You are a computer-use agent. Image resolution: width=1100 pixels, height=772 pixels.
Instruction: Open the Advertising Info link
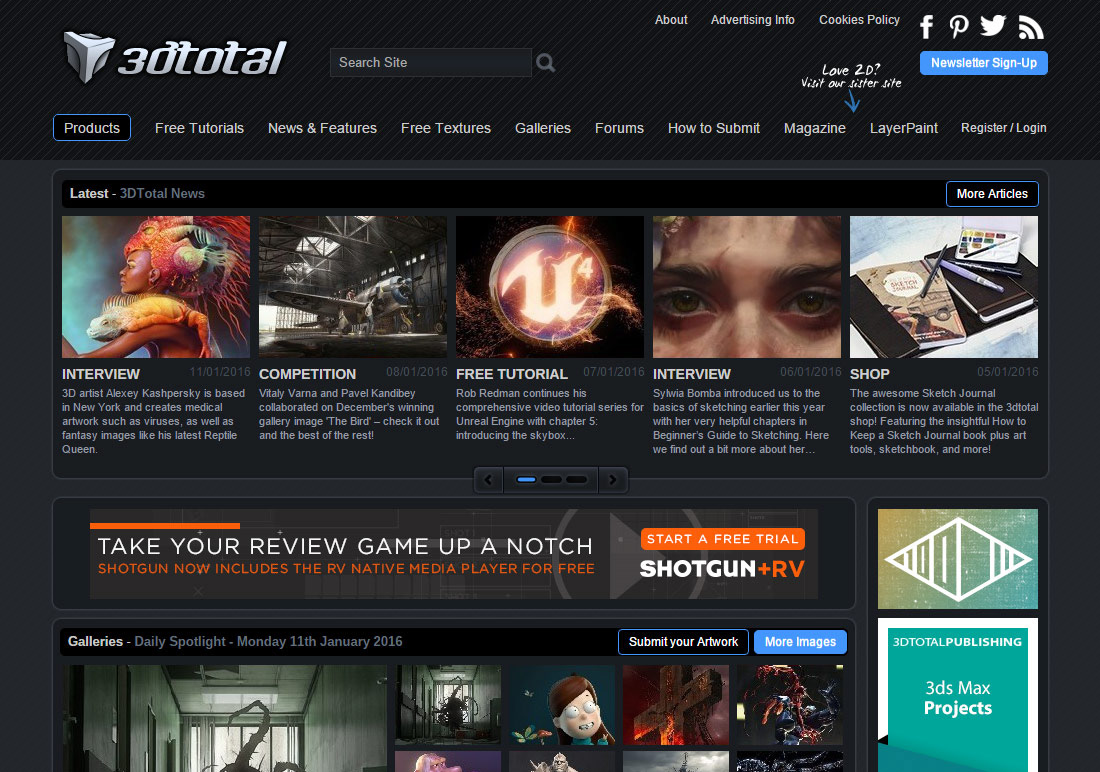pos(753,20)
